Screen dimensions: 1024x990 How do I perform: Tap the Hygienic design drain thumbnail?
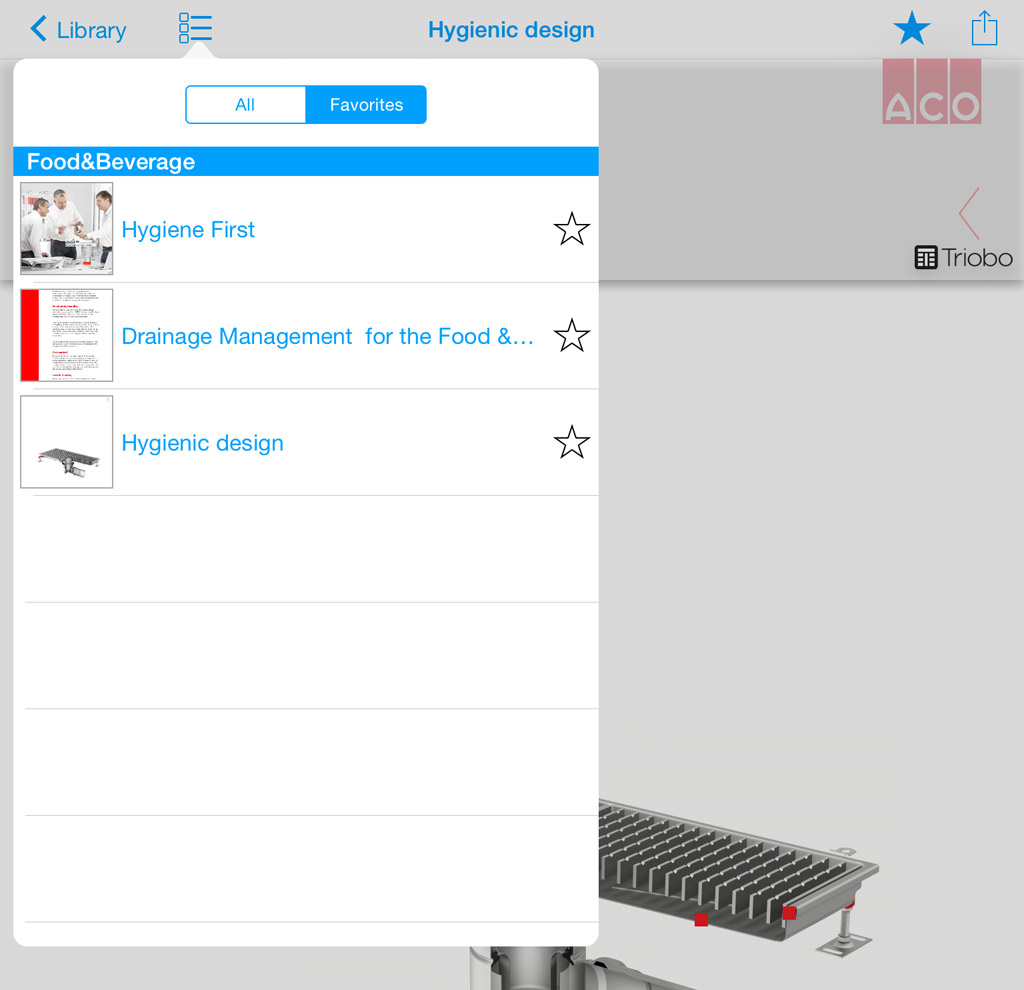[67, 442]
